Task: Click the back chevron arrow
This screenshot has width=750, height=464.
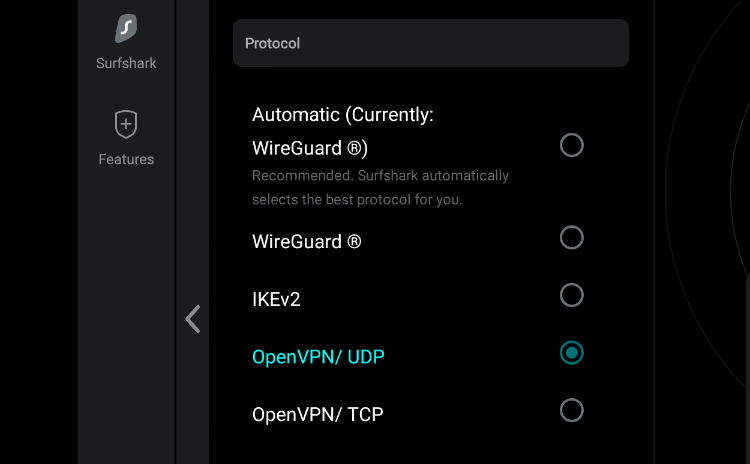Action: point(193,319)
